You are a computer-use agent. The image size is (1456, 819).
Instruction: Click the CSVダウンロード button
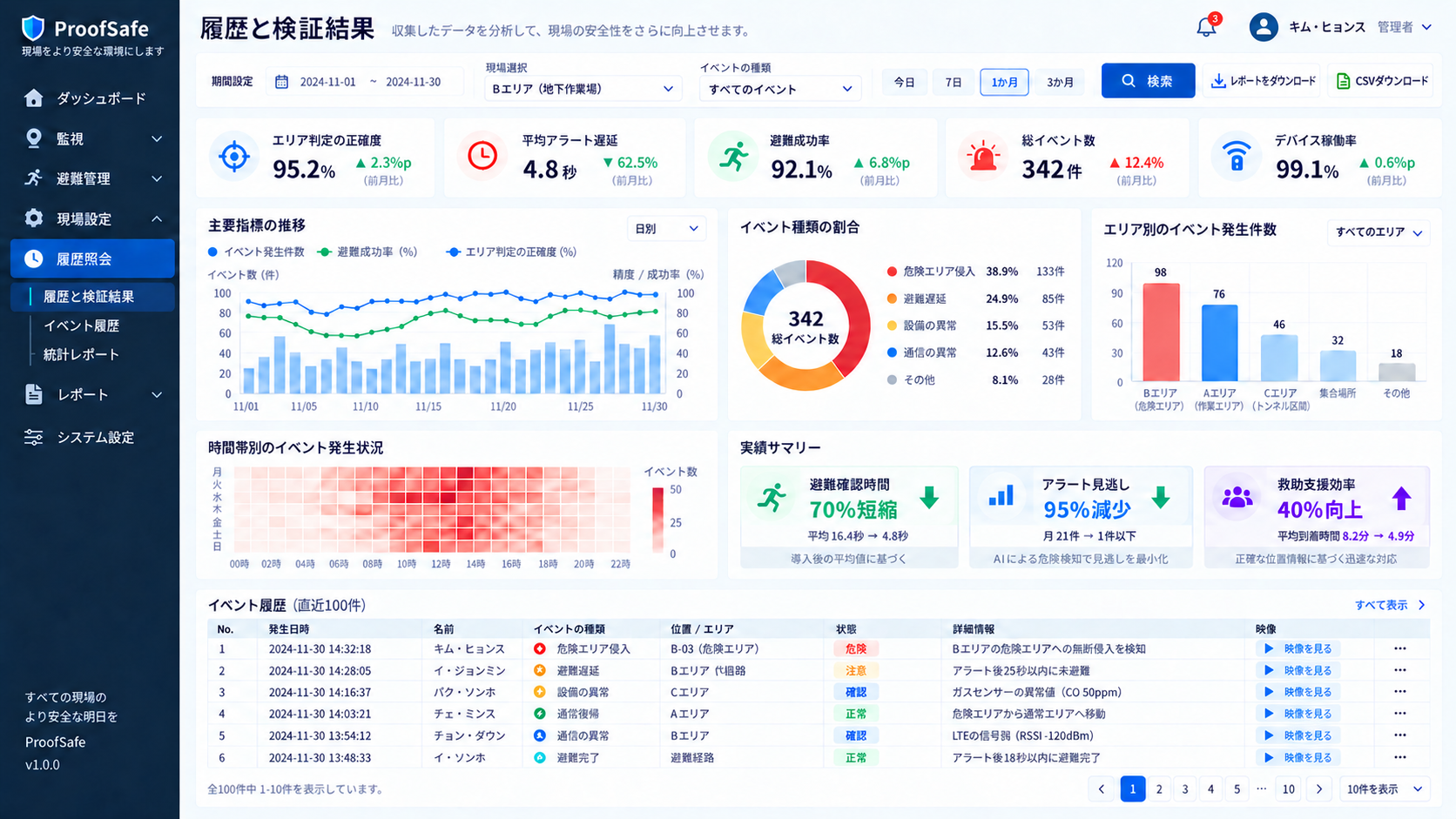coord(1382,81)
